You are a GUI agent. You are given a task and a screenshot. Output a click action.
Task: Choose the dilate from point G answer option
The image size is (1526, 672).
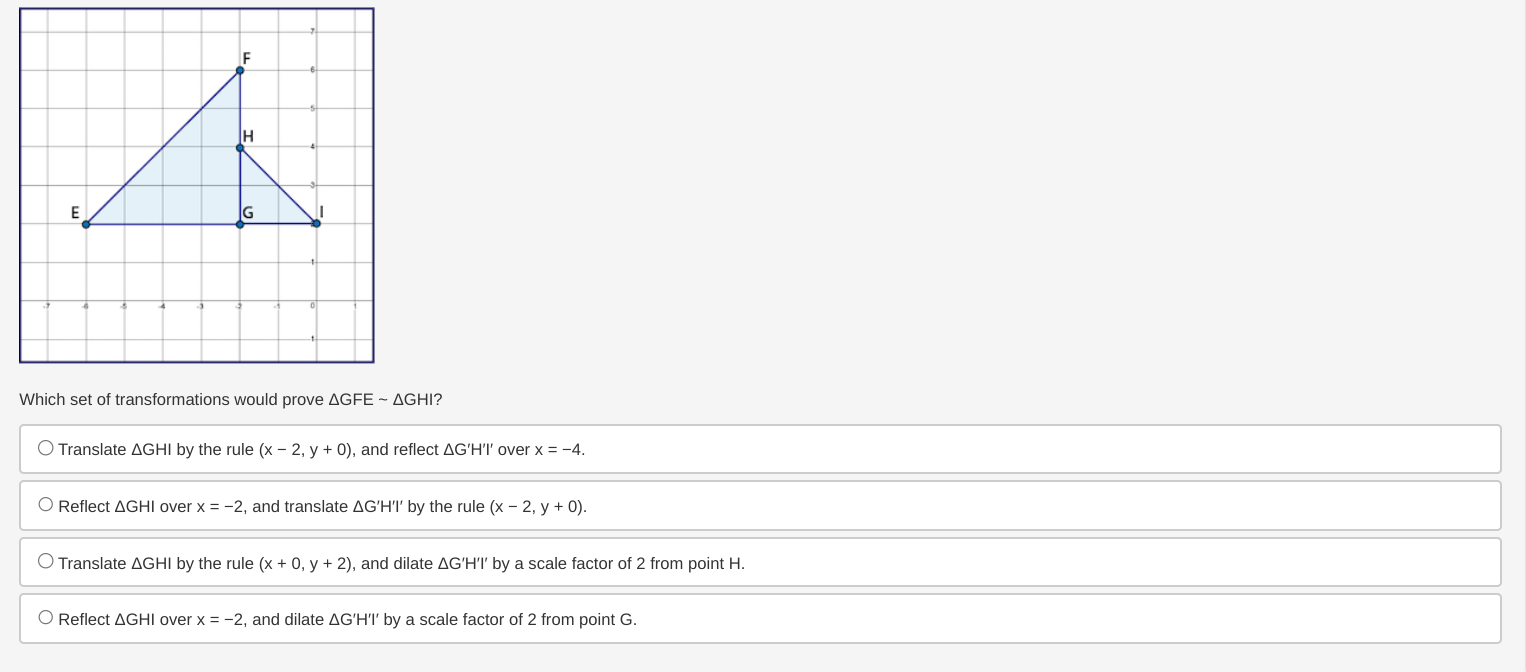[45, 617]
